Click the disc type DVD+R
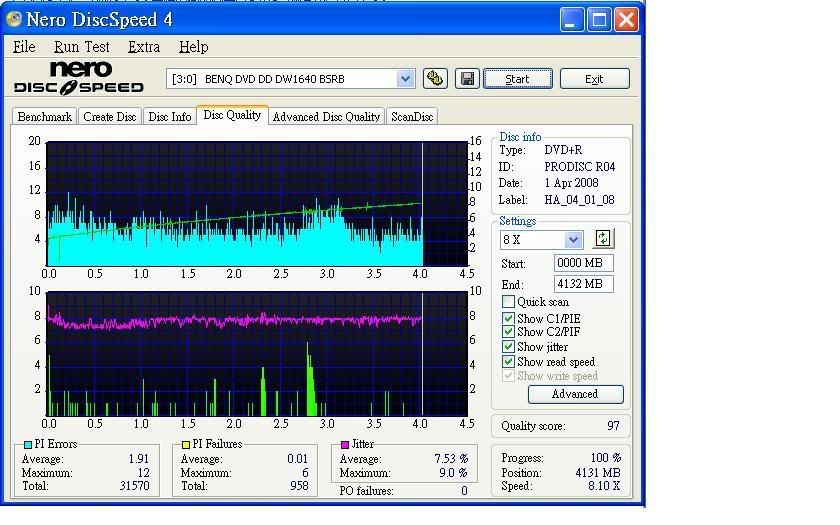Viewport: 840px width, 525px height. [x=563, y=150]
